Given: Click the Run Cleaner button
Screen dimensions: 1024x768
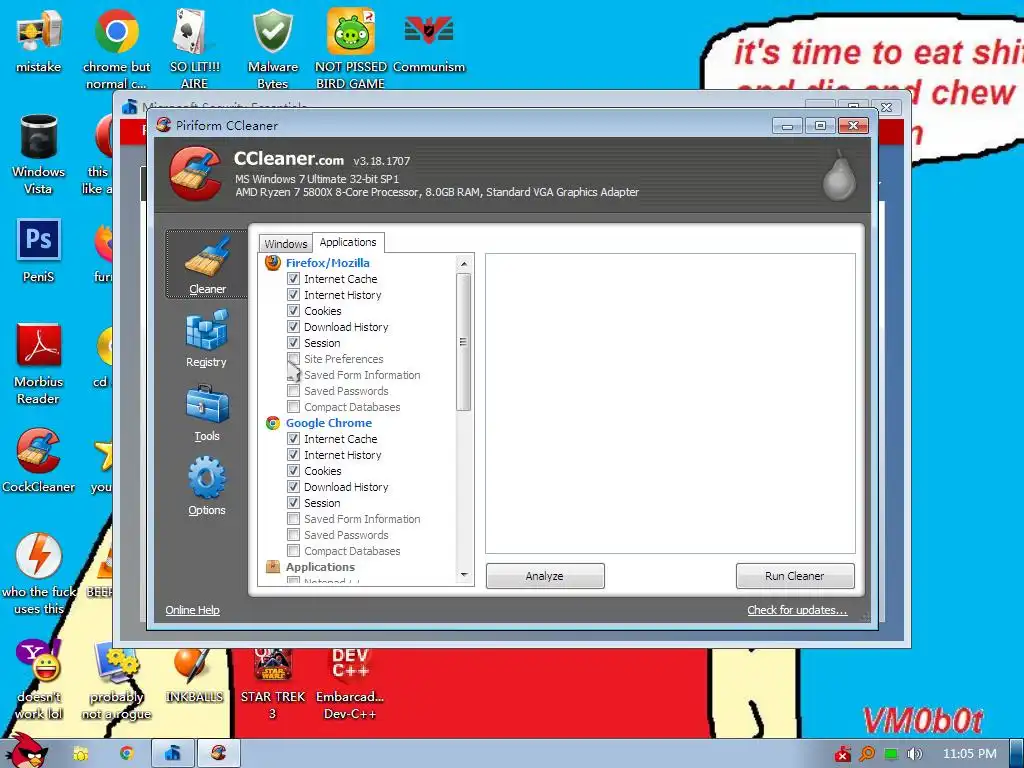Looking at the screenshot, I should click(795, 576).
